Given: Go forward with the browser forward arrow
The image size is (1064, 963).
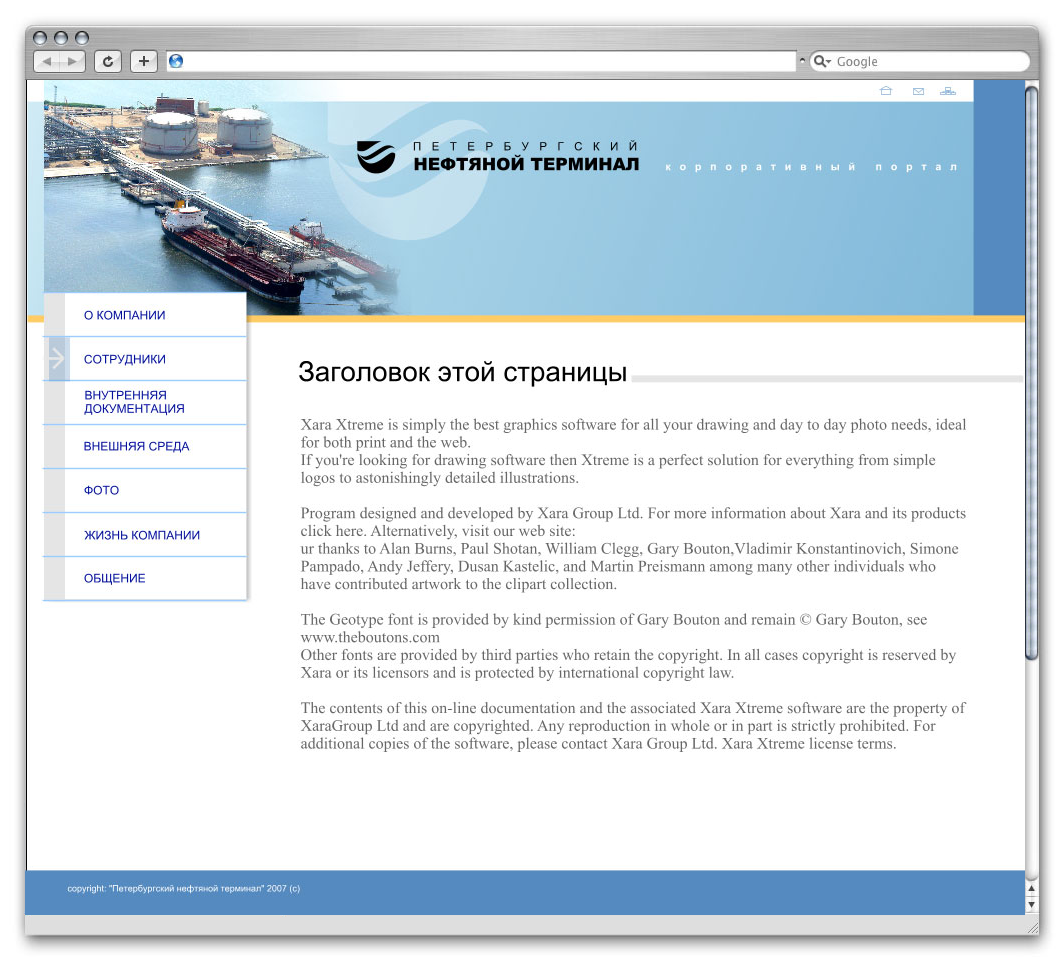Looking at the screenshot, I should pos(73,62).
